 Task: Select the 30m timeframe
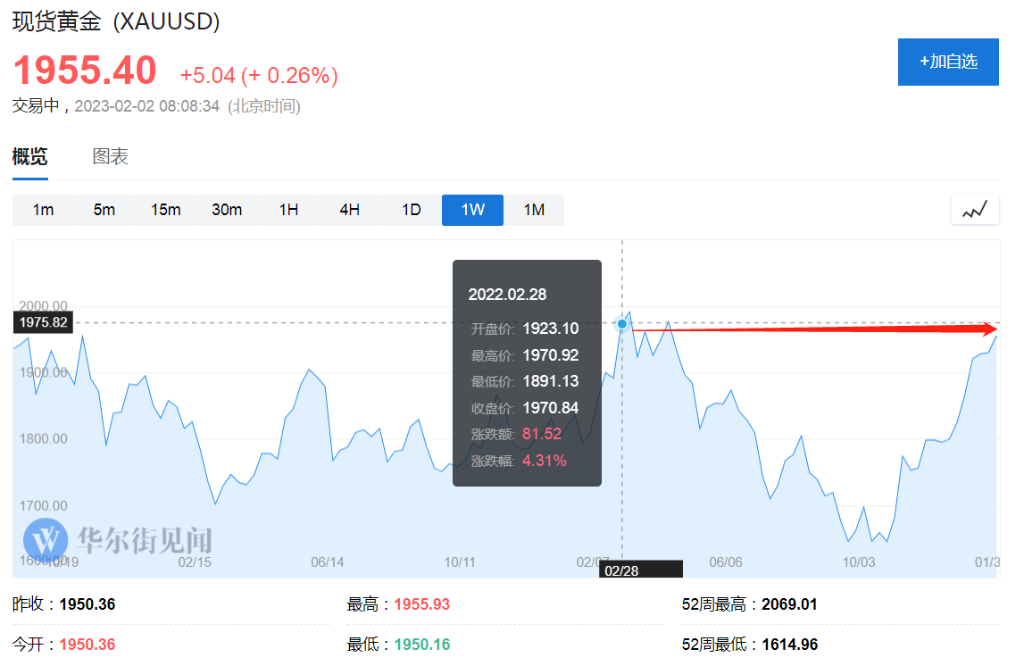227,210
